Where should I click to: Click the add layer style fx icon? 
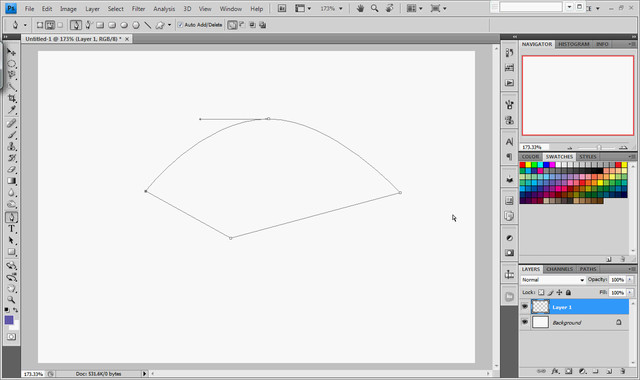pyautogui.click(x=555, y=371)
